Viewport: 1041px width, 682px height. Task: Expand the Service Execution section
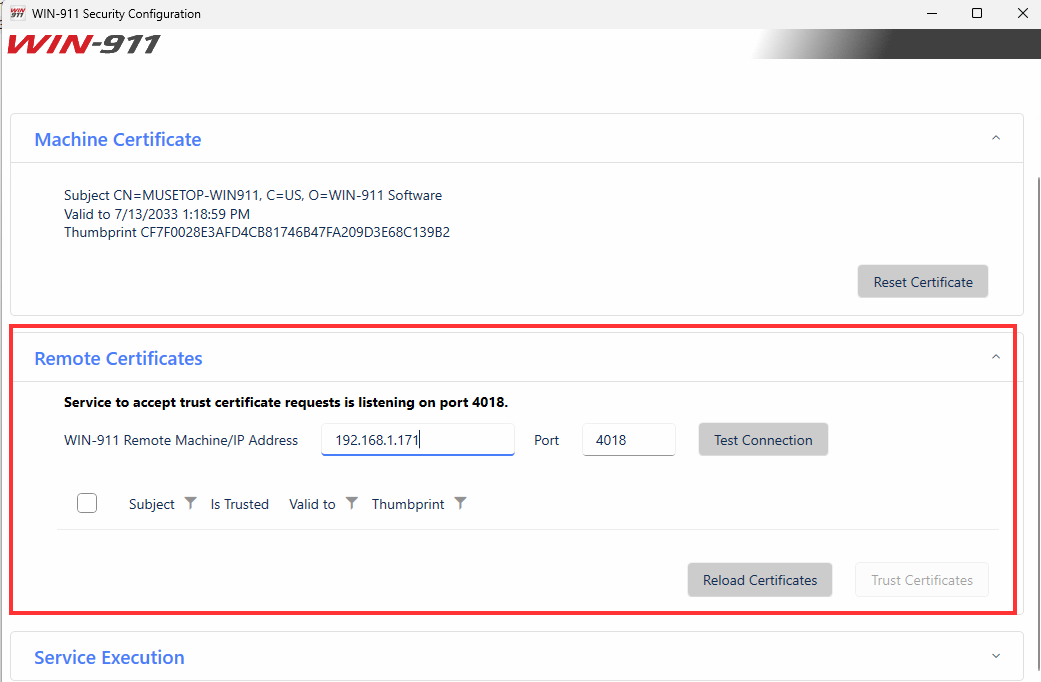[996, 656]
